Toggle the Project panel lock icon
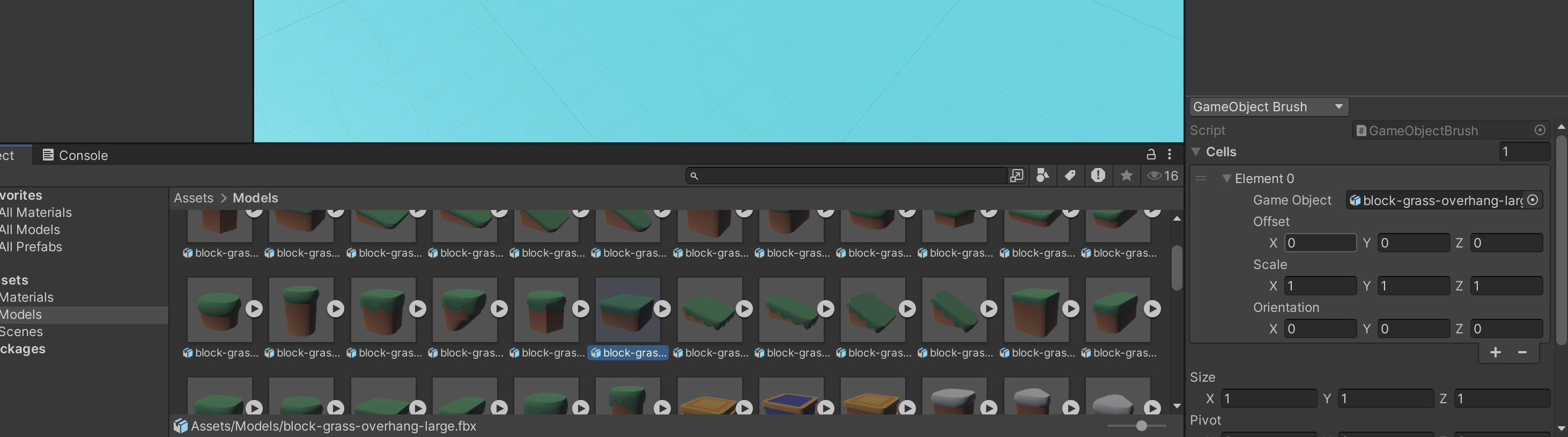Viewport: 1568px width, 437px height. coord(1150,154)
